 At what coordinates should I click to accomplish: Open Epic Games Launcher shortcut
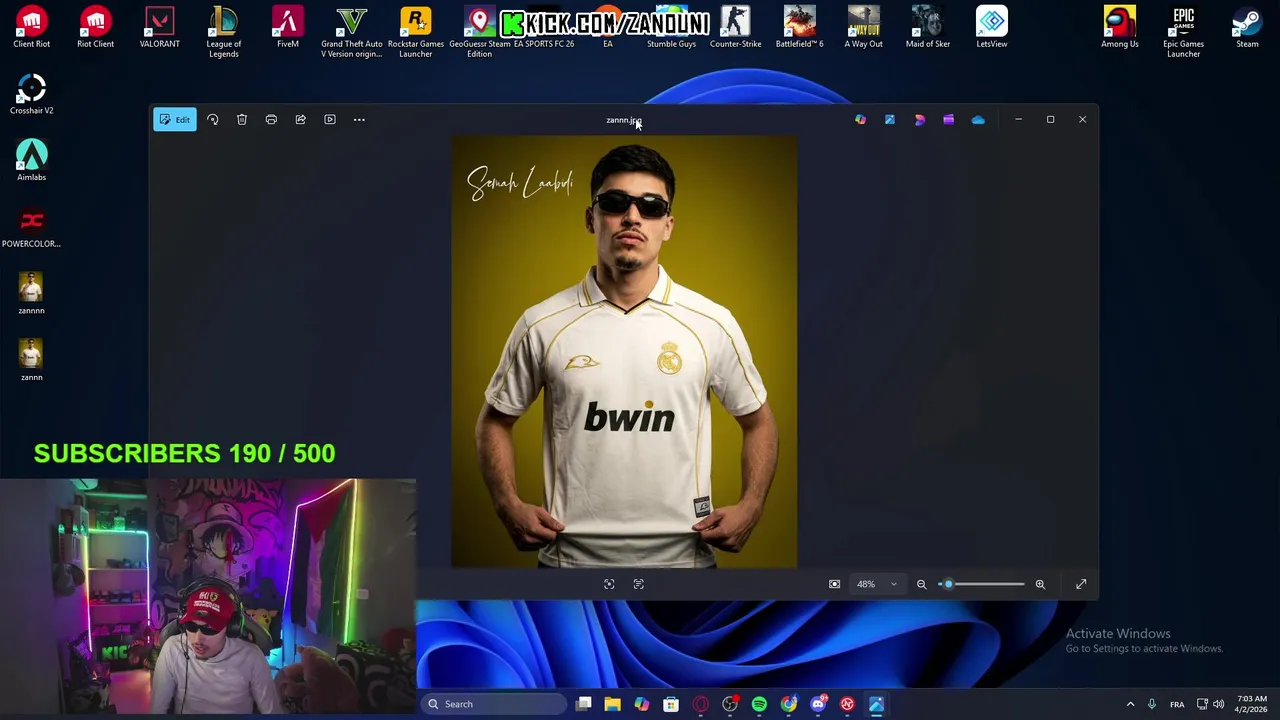click(1183, 32)
